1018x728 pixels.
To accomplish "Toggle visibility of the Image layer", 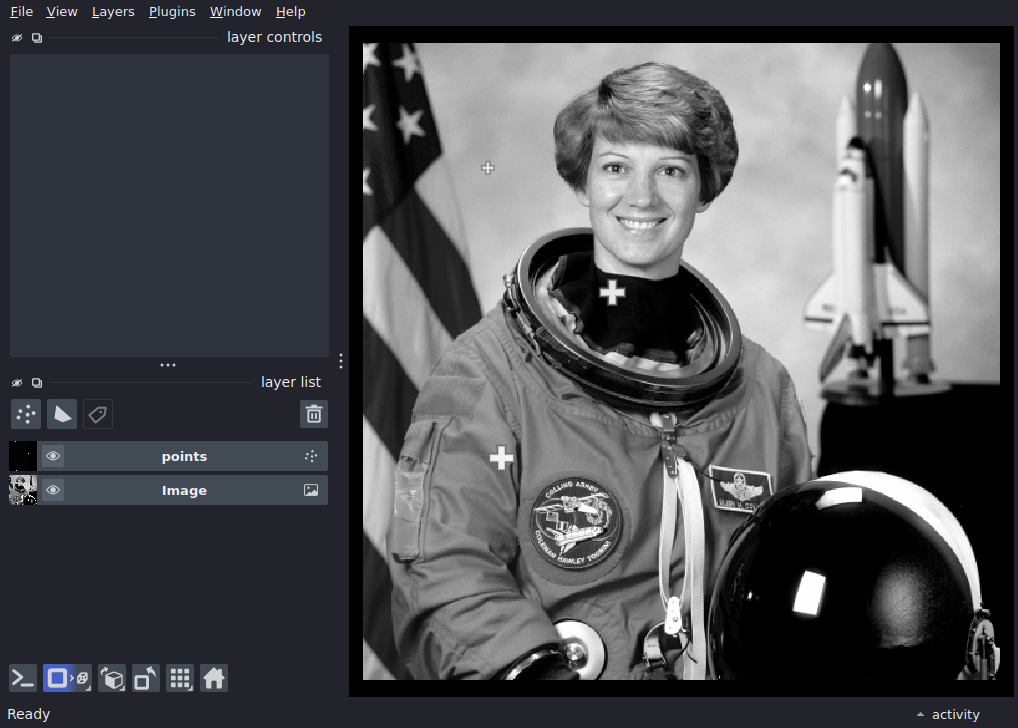I will pyautogui.click(x=53, y=490).
